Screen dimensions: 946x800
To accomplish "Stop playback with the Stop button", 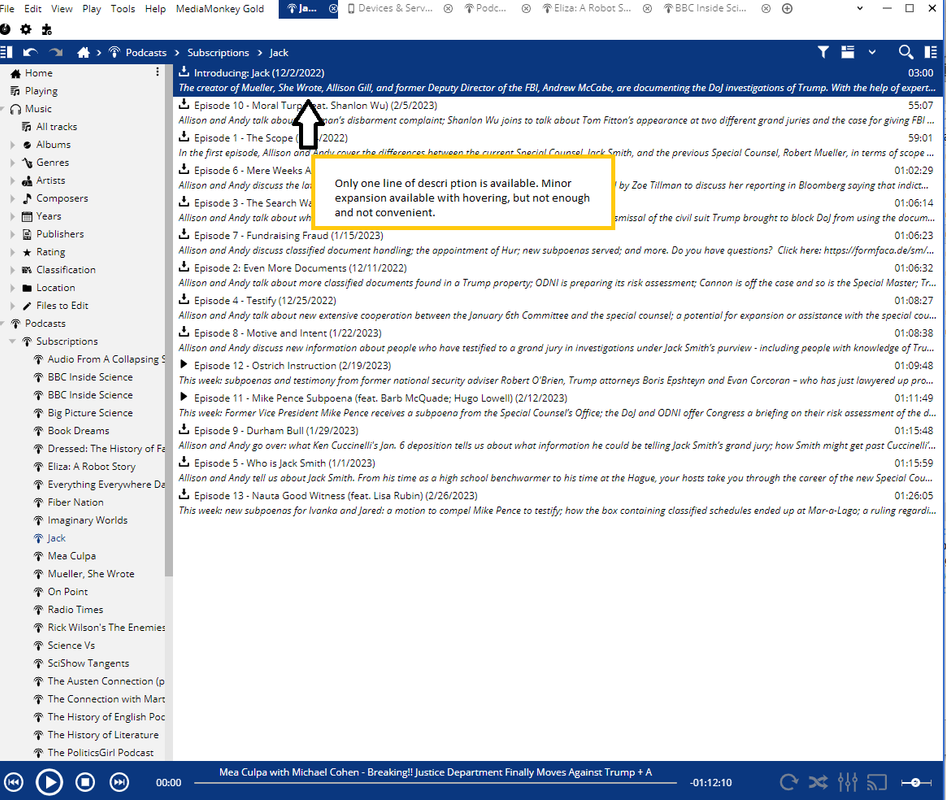I will point(85,783).
